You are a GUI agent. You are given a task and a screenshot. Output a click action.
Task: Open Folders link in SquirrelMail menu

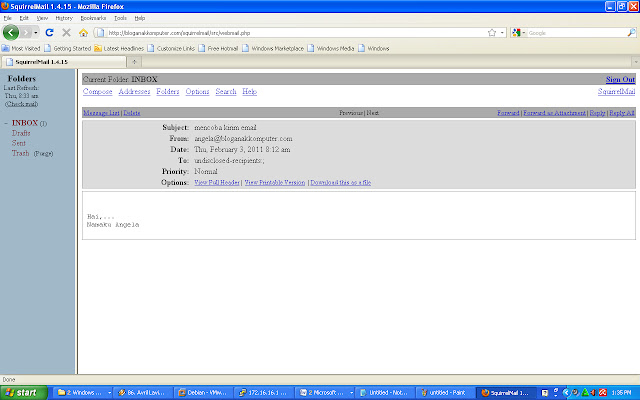168,91
